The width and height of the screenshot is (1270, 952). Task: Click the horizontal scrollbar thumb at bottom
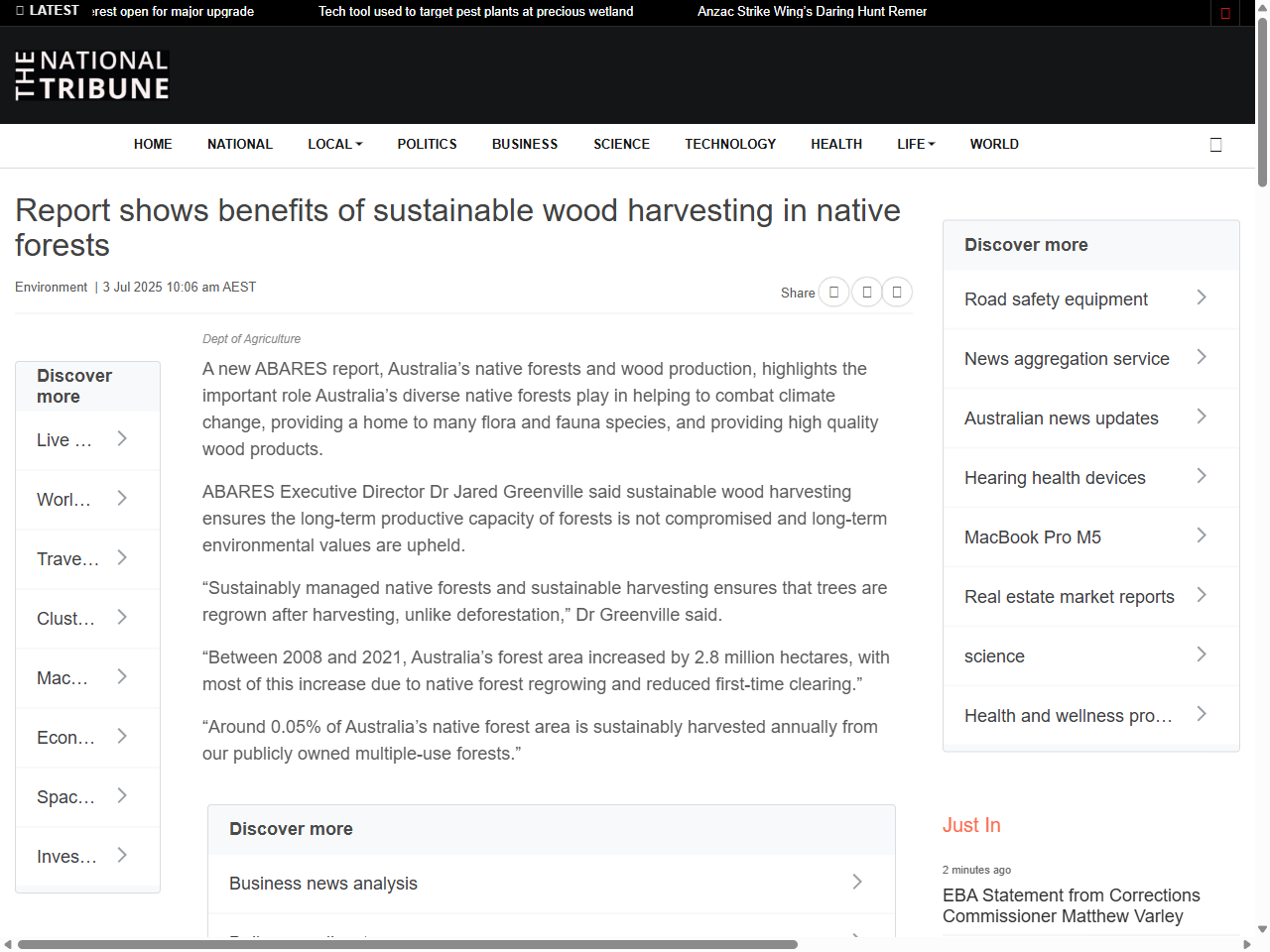[x=408, y=944]
